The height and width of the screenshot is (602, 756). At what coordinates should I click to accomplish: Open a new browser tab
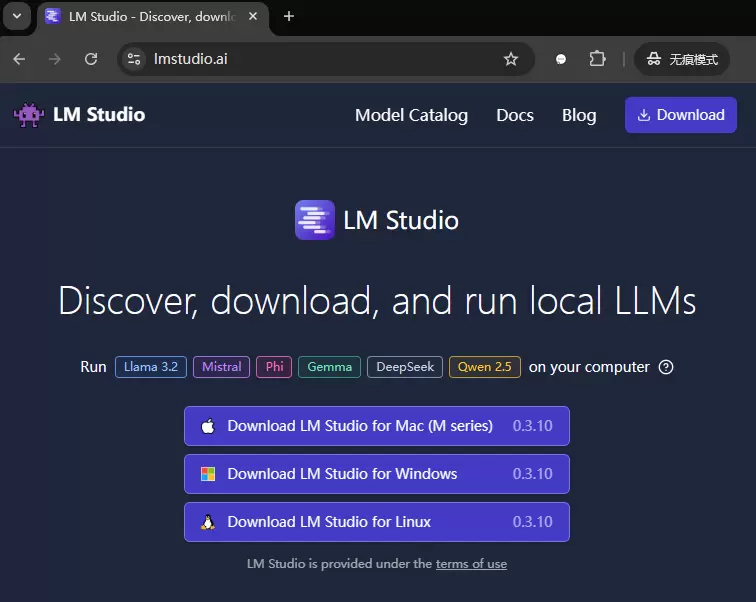(289, 16)
